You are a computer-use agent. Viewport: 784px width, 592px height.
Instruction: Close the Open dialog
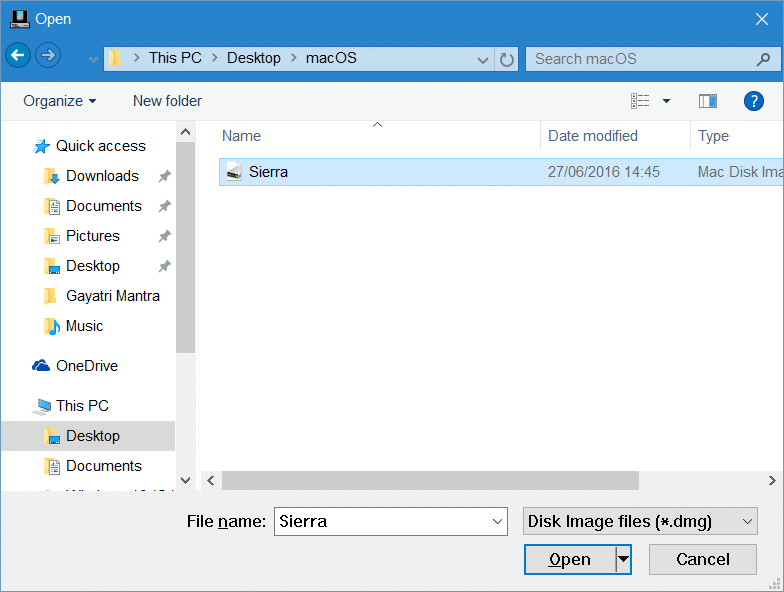click(762, 19)
